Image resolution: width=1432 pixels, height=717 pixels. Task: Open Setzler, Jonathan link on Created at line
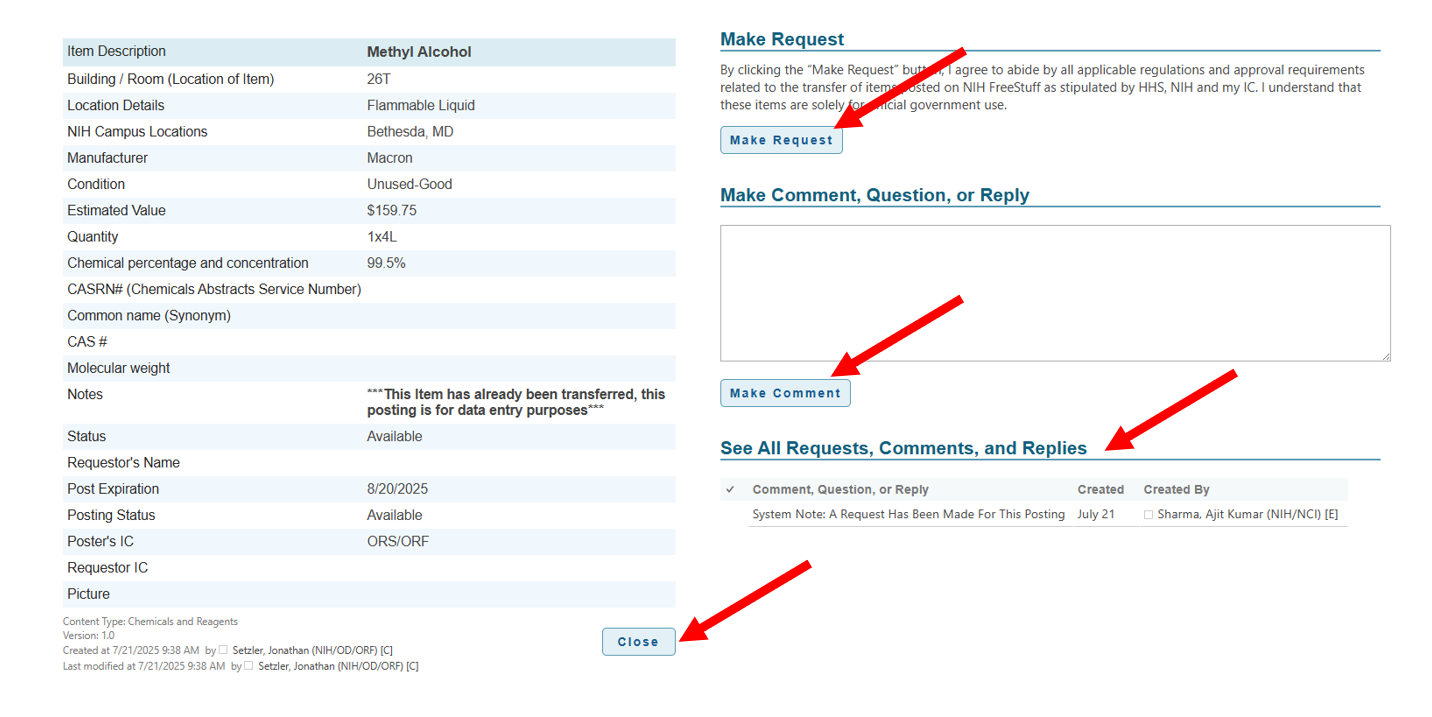[x=312, y=650]
